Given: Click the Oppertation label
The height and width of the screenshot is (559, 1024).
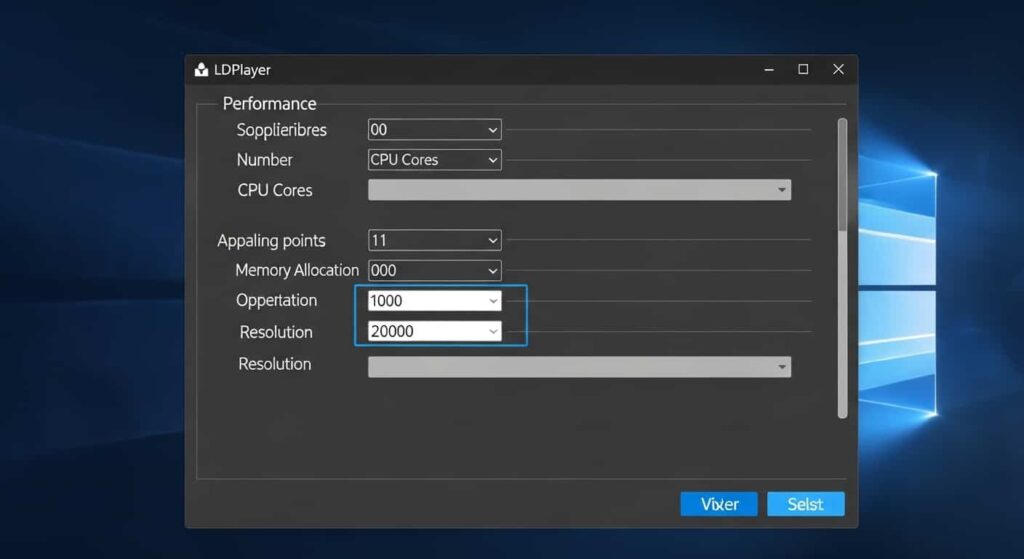Looking at the screenshot, I should click(276, 300).
